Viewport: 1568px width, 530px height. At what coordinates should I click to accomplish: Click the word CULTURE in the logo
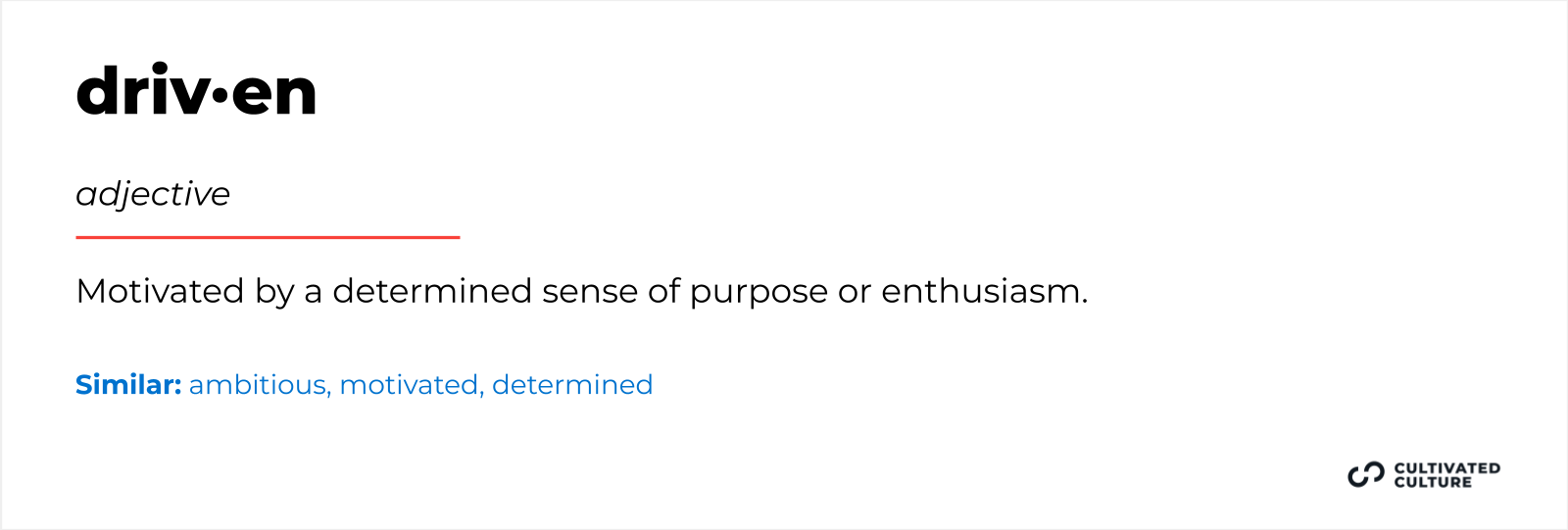[x=1433, y=482]
